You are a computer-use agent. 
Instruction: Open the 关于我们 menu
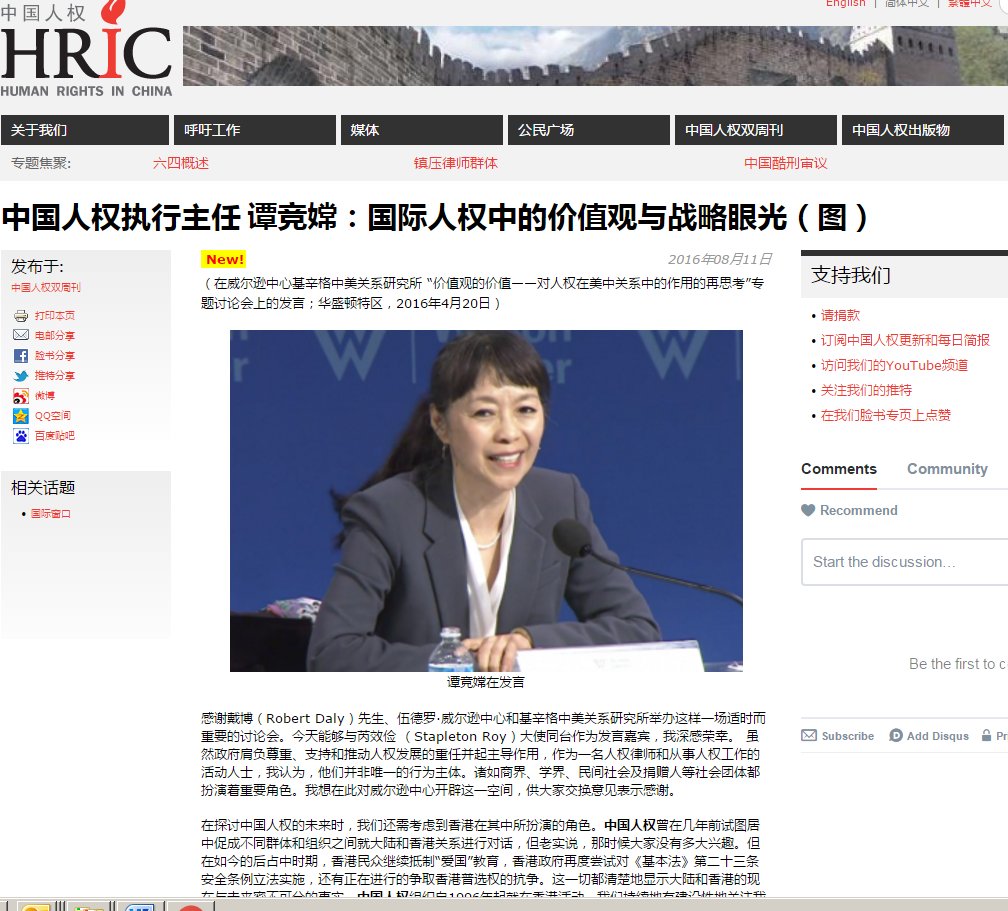[85, 130]
